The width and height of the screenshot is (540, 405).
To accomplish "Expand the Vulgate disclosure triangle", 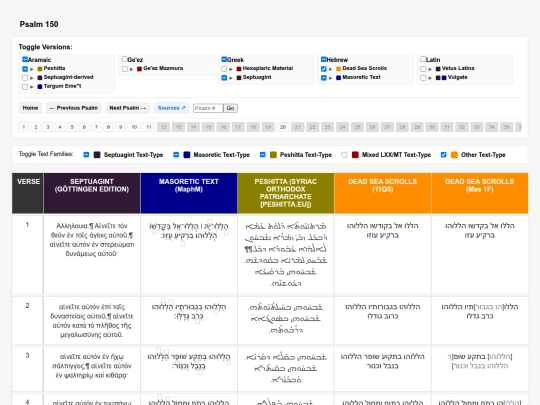I will tap(430, 78).
